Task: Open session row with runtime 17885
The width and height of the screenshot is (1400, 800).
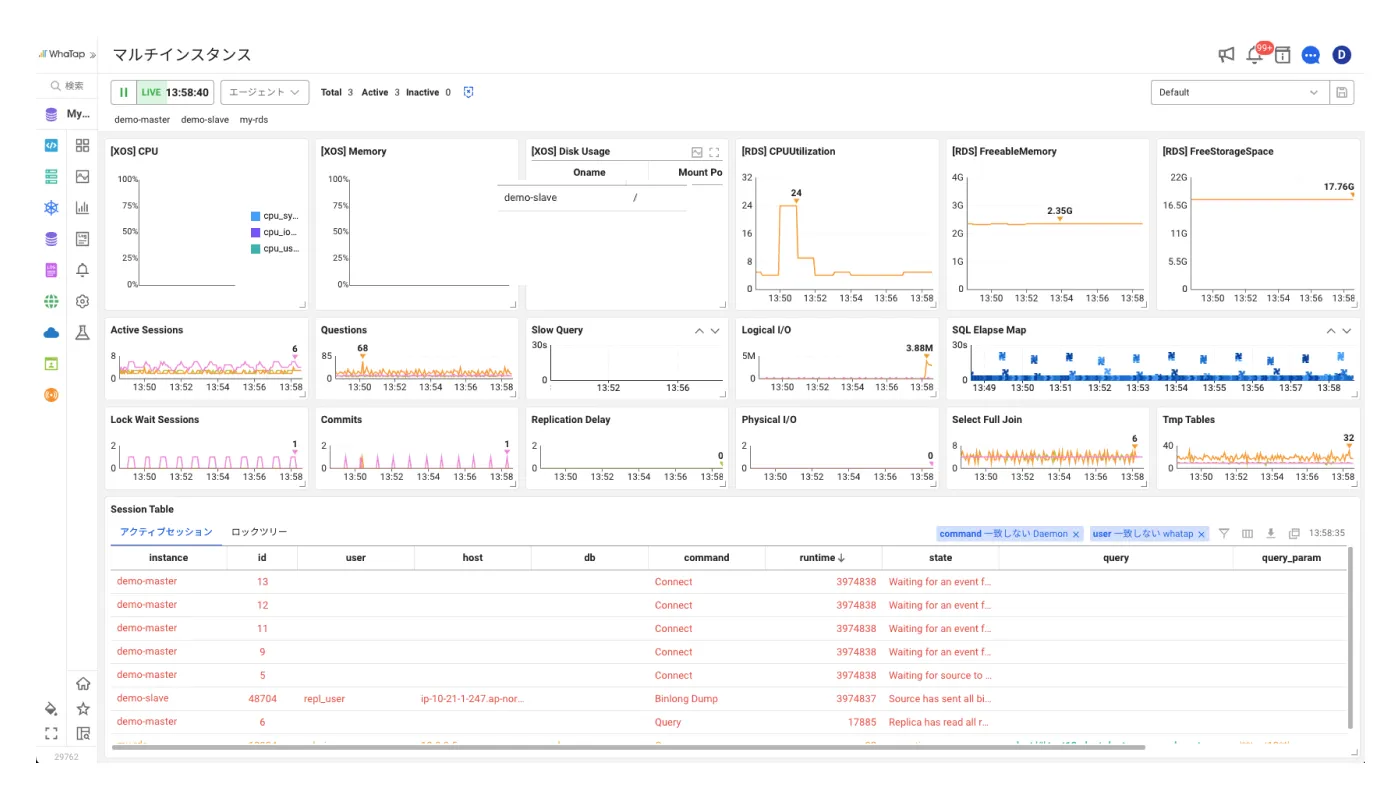Action: (728, 722)
